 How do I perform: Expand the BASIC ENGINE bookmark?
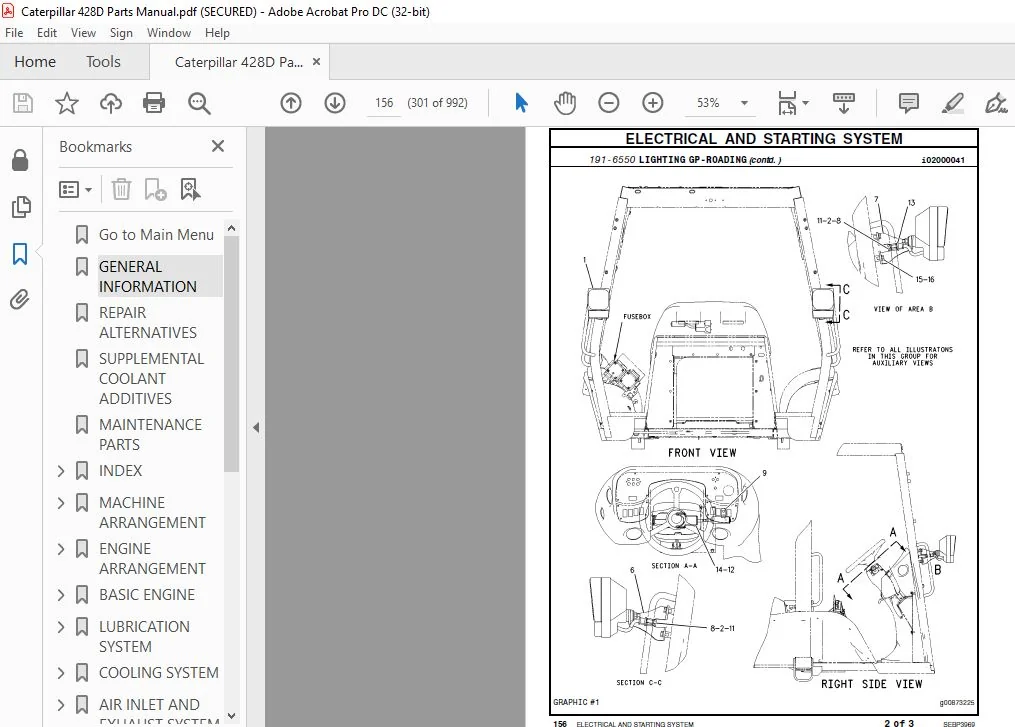tap(61, 595)
